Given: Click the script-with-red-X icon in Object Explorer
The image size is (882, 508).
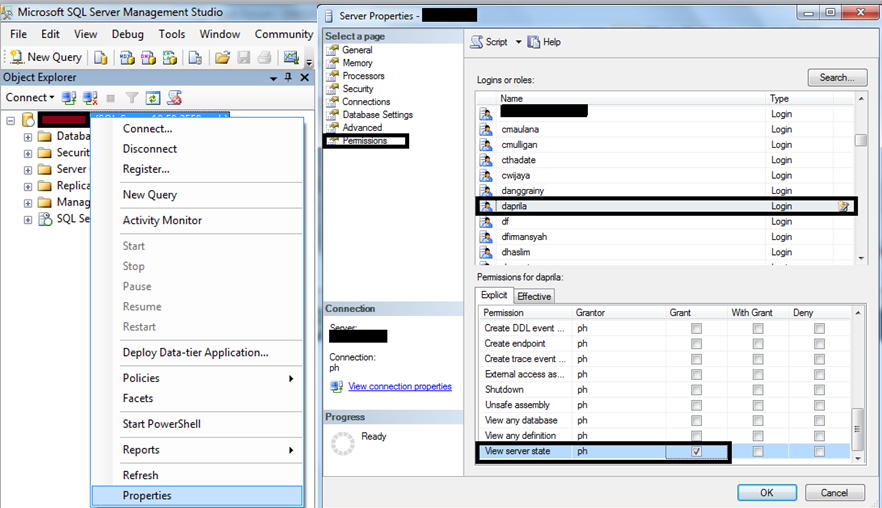Looking at the screenshot, I should click(x=174, y=98).
